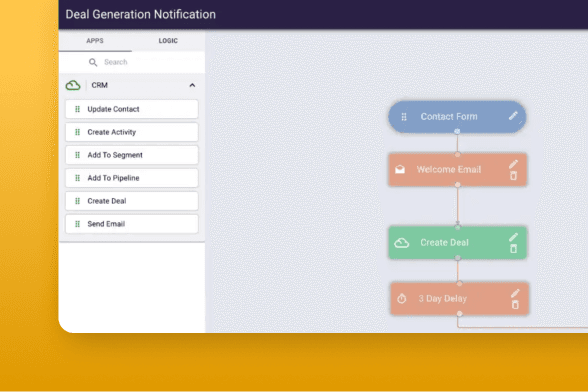Click the Contact Form output connector
Viewport: 588px width, 392px height.
(457, 131)
